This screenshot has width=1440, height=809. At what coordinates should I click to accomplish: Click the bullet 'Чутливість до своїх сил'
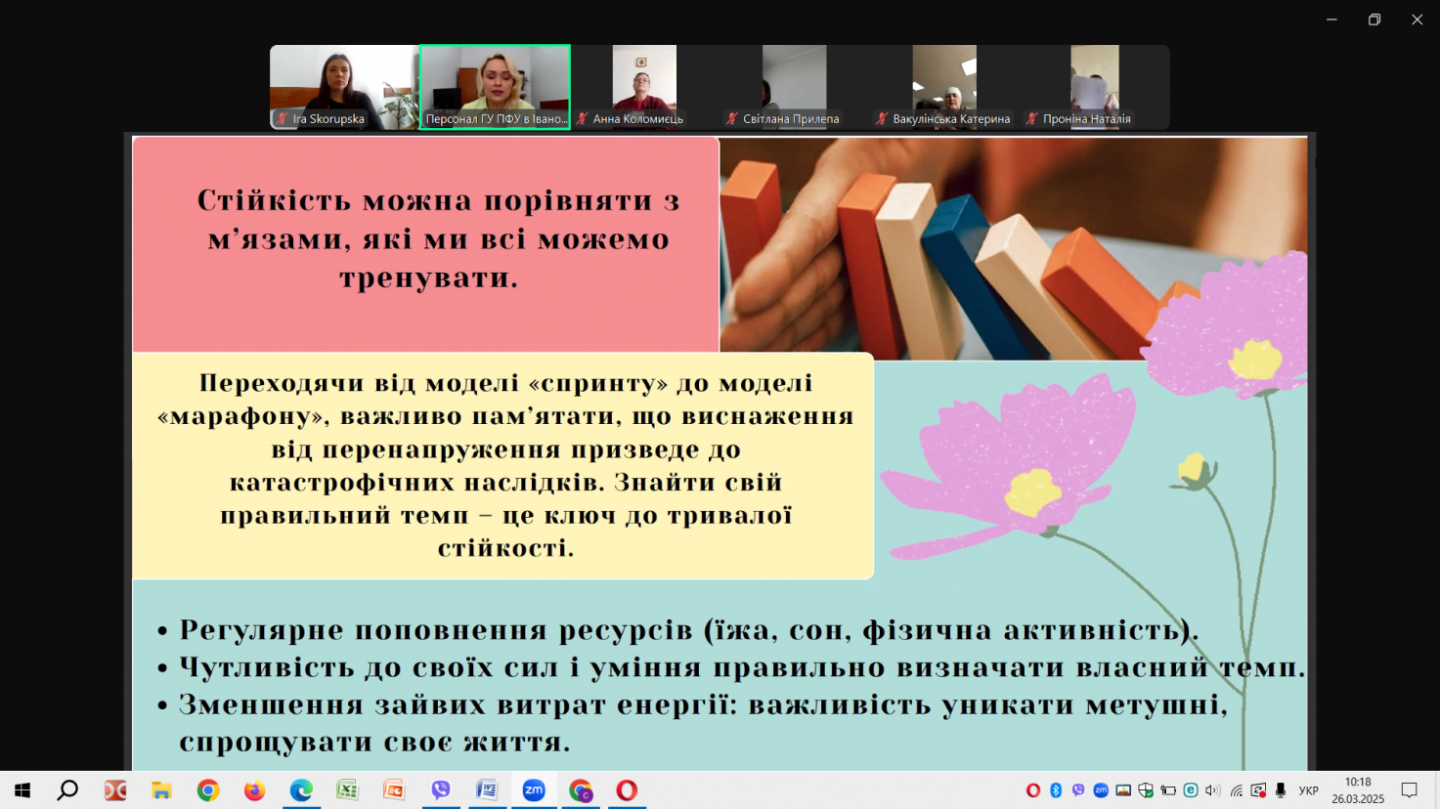click(x=743, y=668)
